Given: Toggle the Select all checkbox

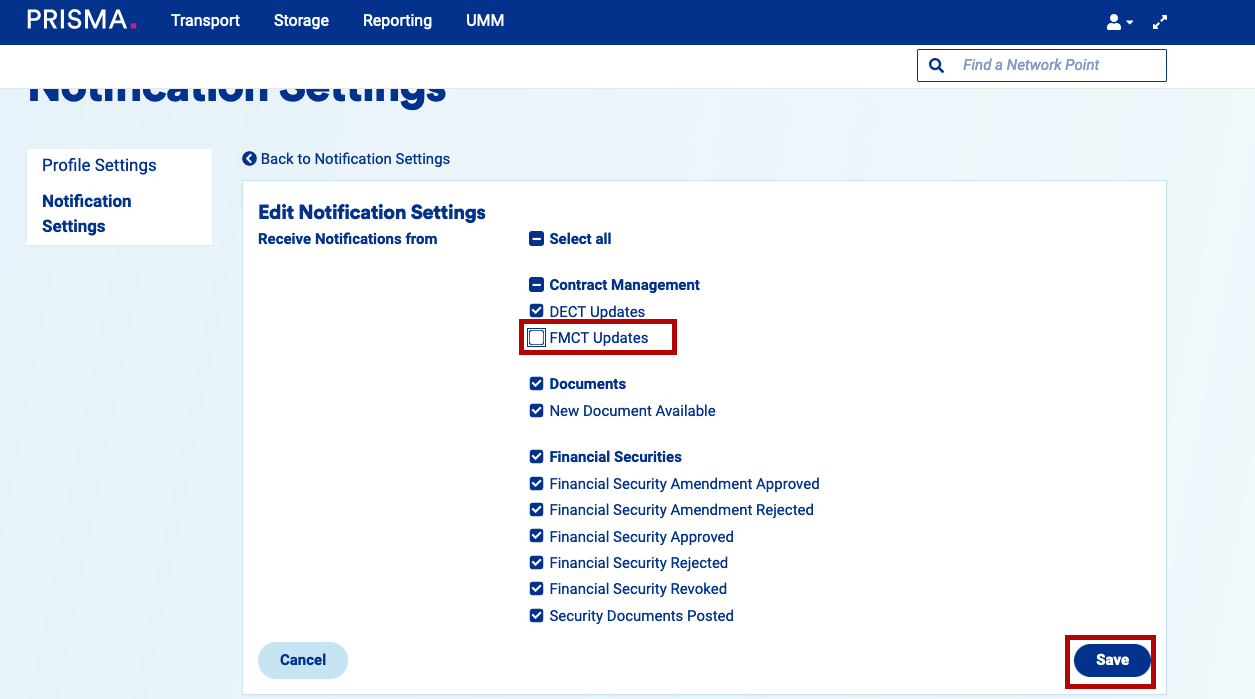Looking at the screenshot, I should tap(537, 239).
